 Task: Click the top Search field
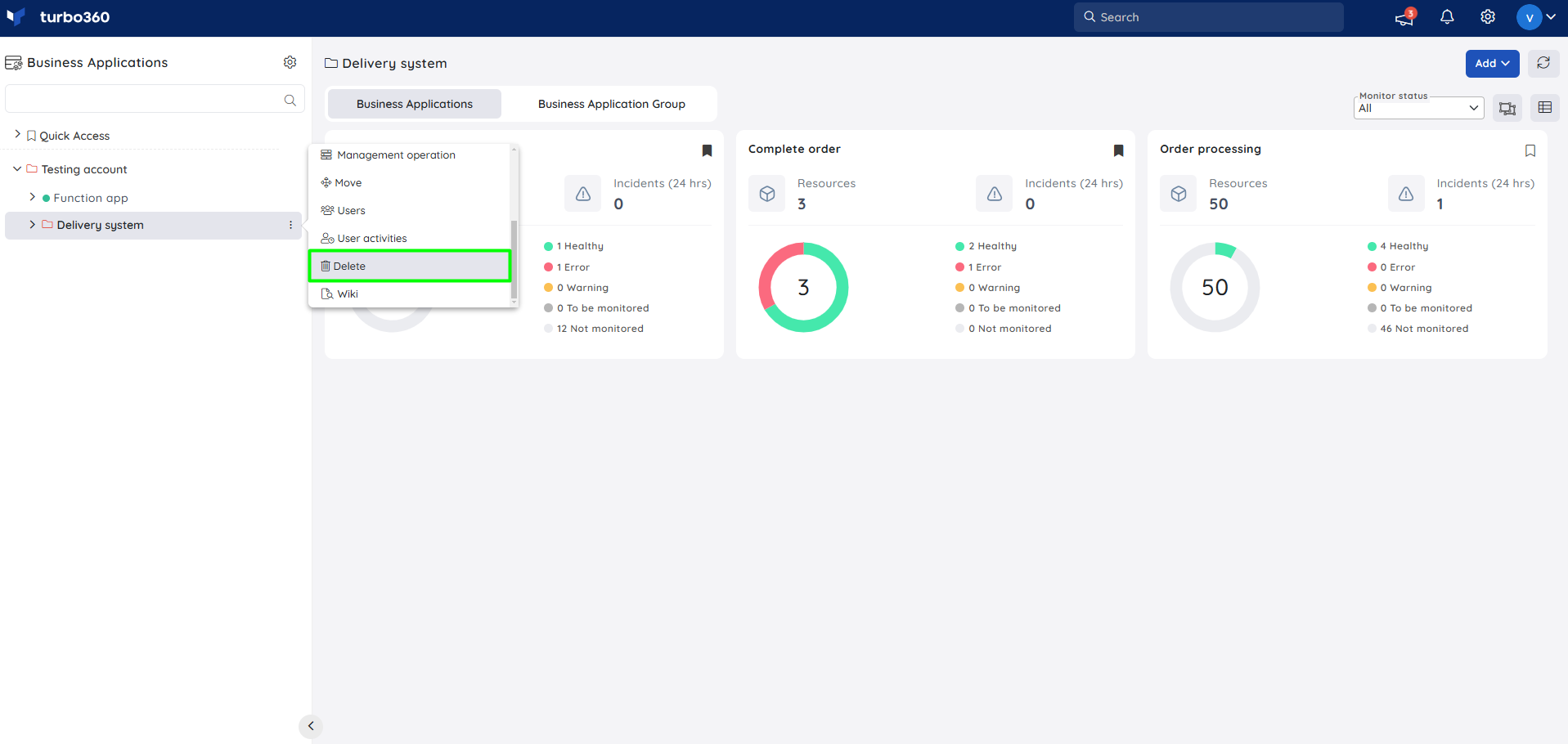click(x=1208, y=17)
